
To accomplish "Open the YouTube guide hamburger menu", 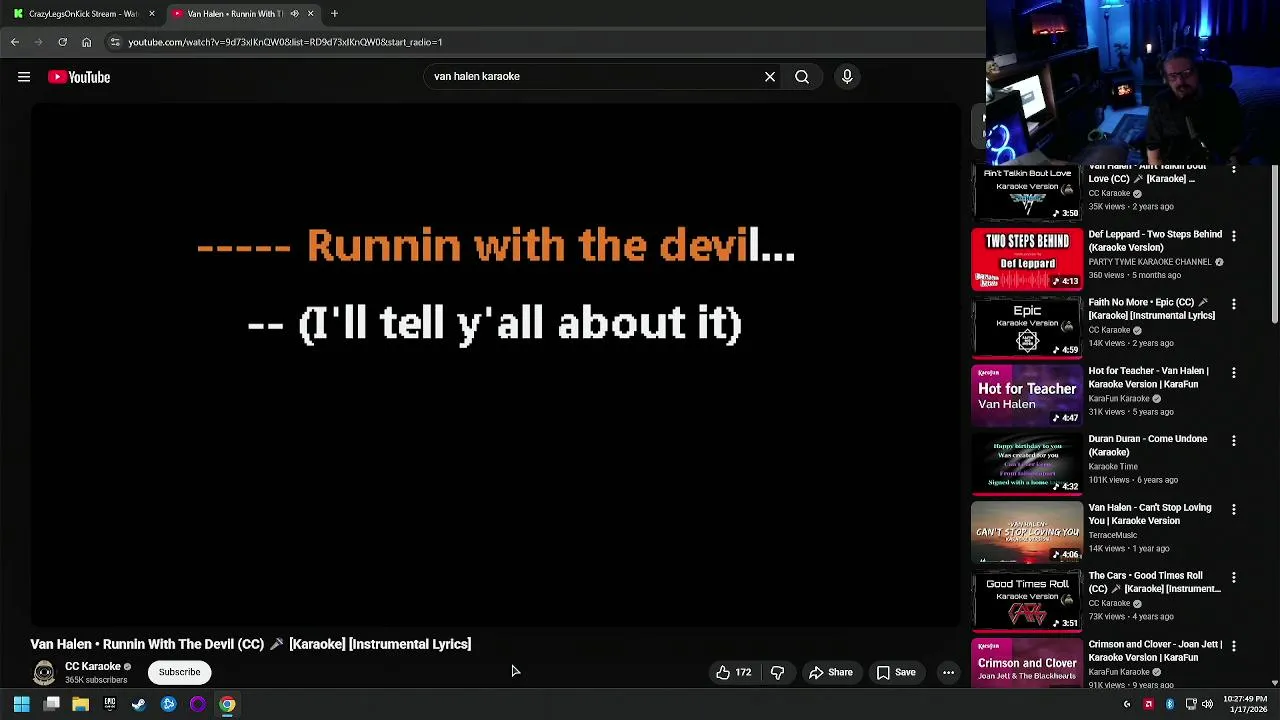I will [x=24, y=77].
